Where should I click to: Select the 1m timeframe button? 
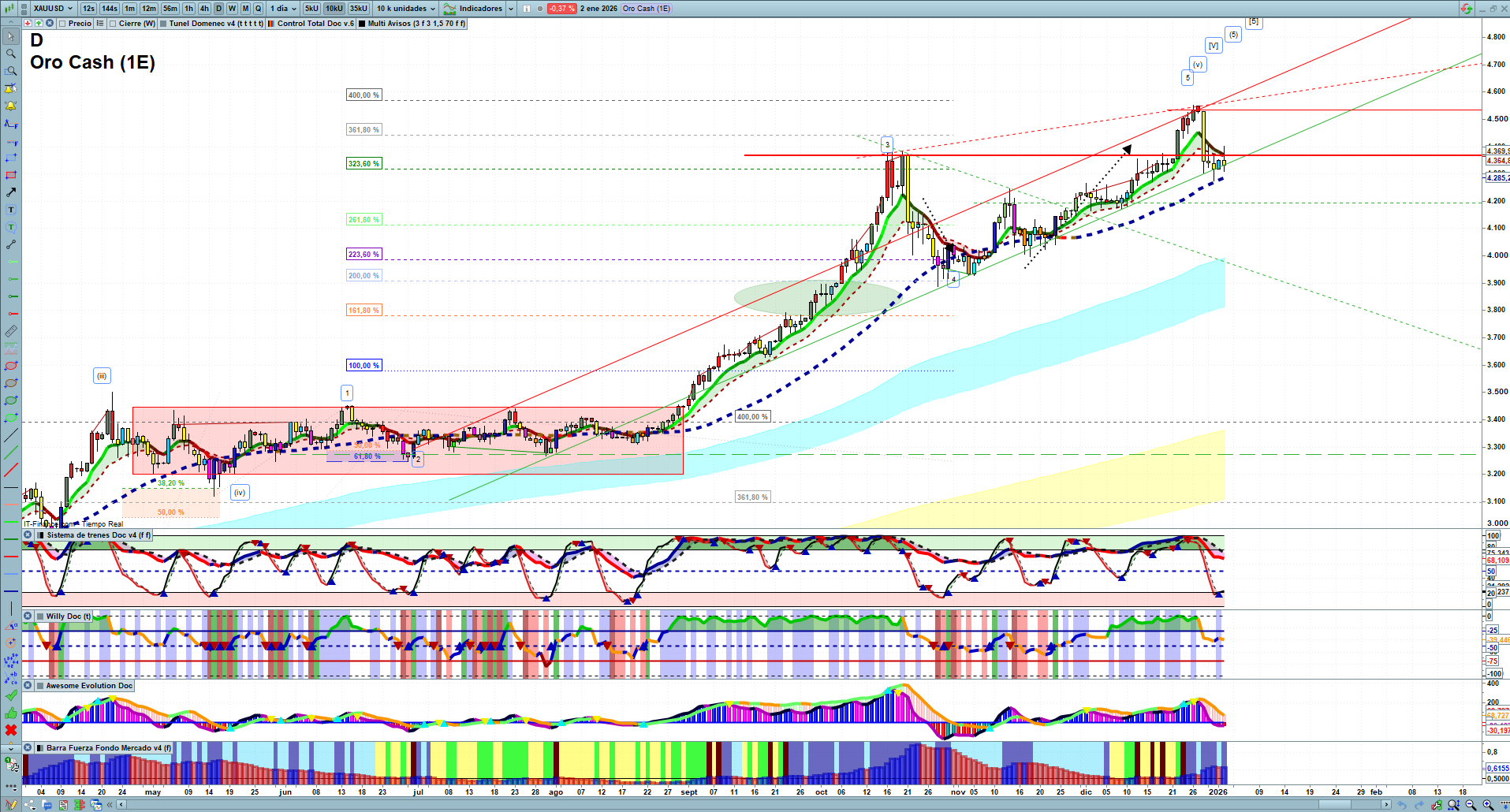(130, 9)
